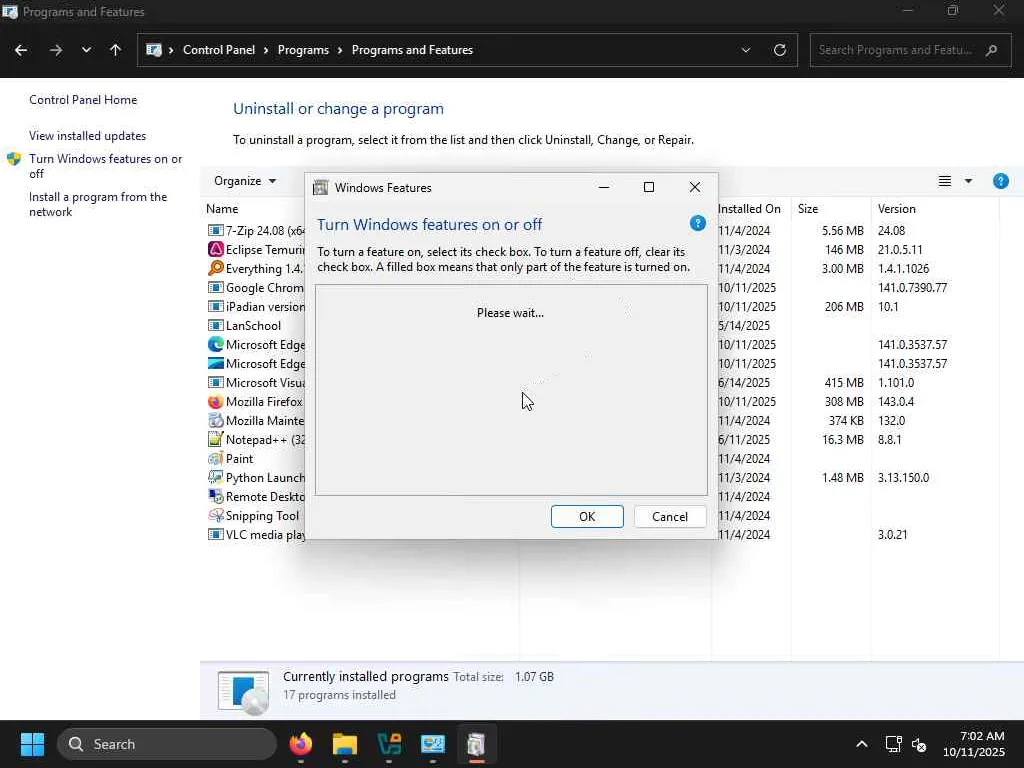Sort by the Size column header
This screenshot has height=768, width=1024.
pyautogui.click(x=808, y=209)
